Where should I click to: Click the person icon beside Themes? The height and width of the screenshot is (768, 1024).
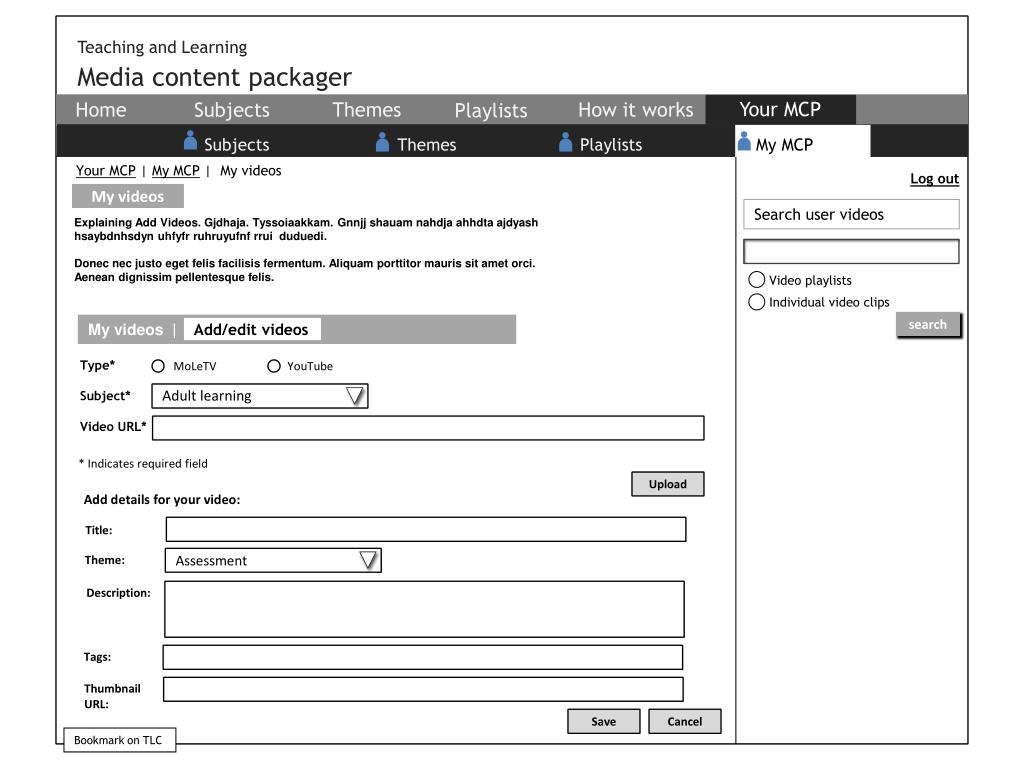[x=383, y=142]
